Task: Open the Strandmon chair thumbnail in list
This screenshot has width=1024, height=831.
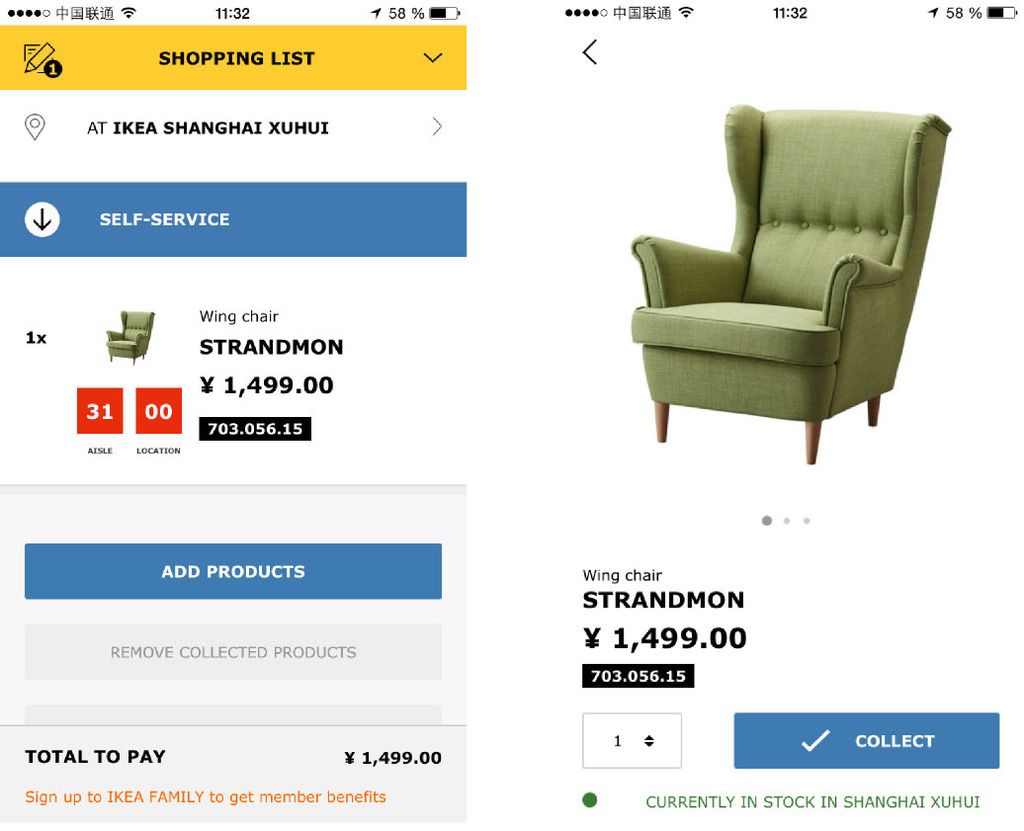Action: [x=131, y=337]
